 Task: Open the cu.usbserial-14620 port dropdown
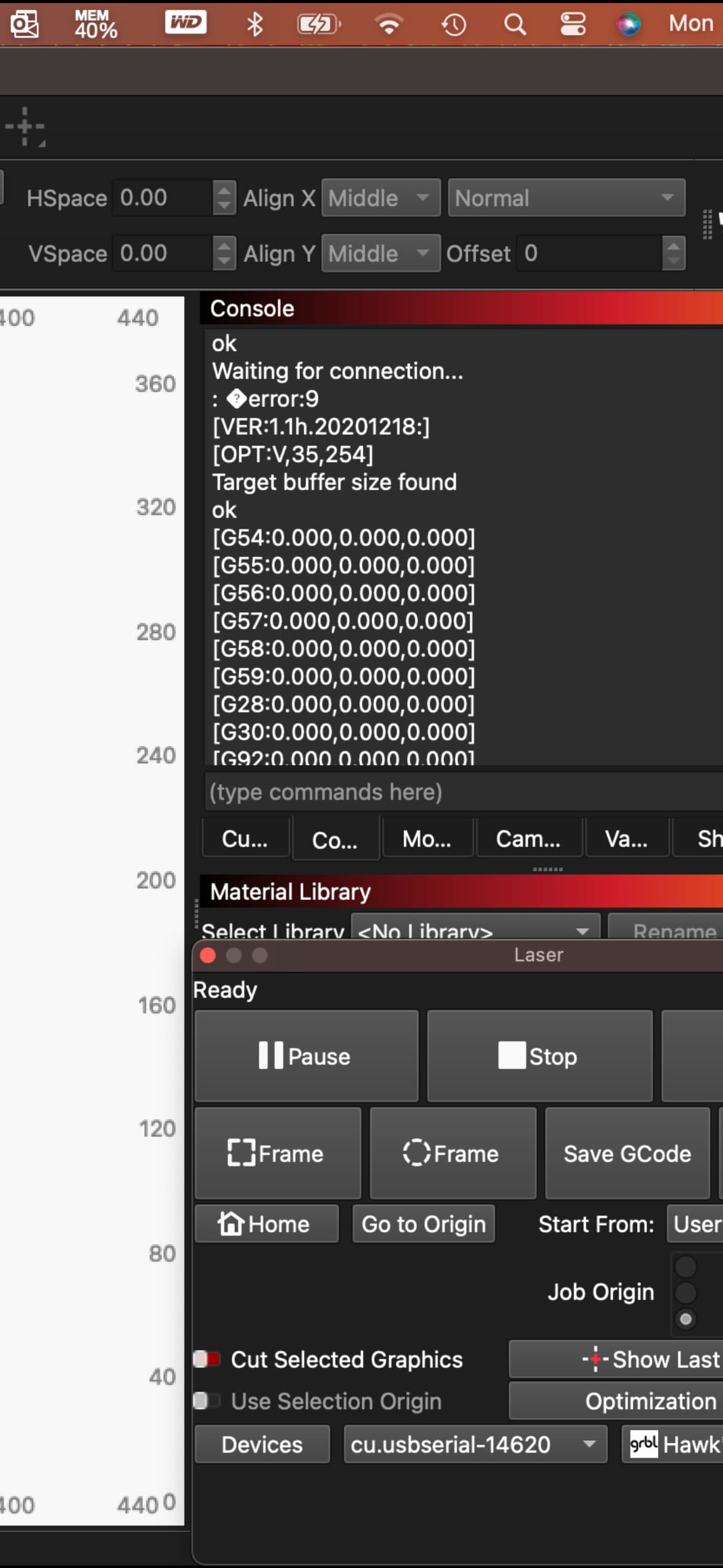click(x=475, y=1445)
